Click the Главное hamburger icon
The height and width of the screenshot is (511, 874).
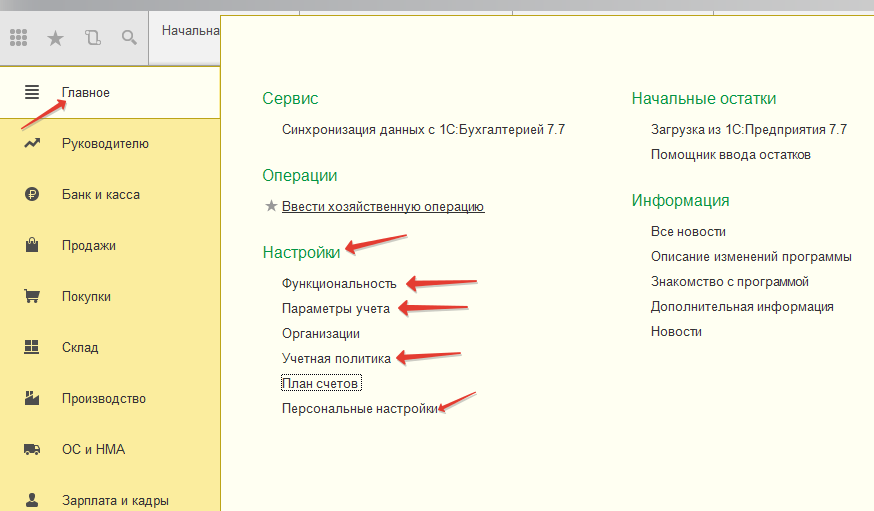click(x=32, y=92)
